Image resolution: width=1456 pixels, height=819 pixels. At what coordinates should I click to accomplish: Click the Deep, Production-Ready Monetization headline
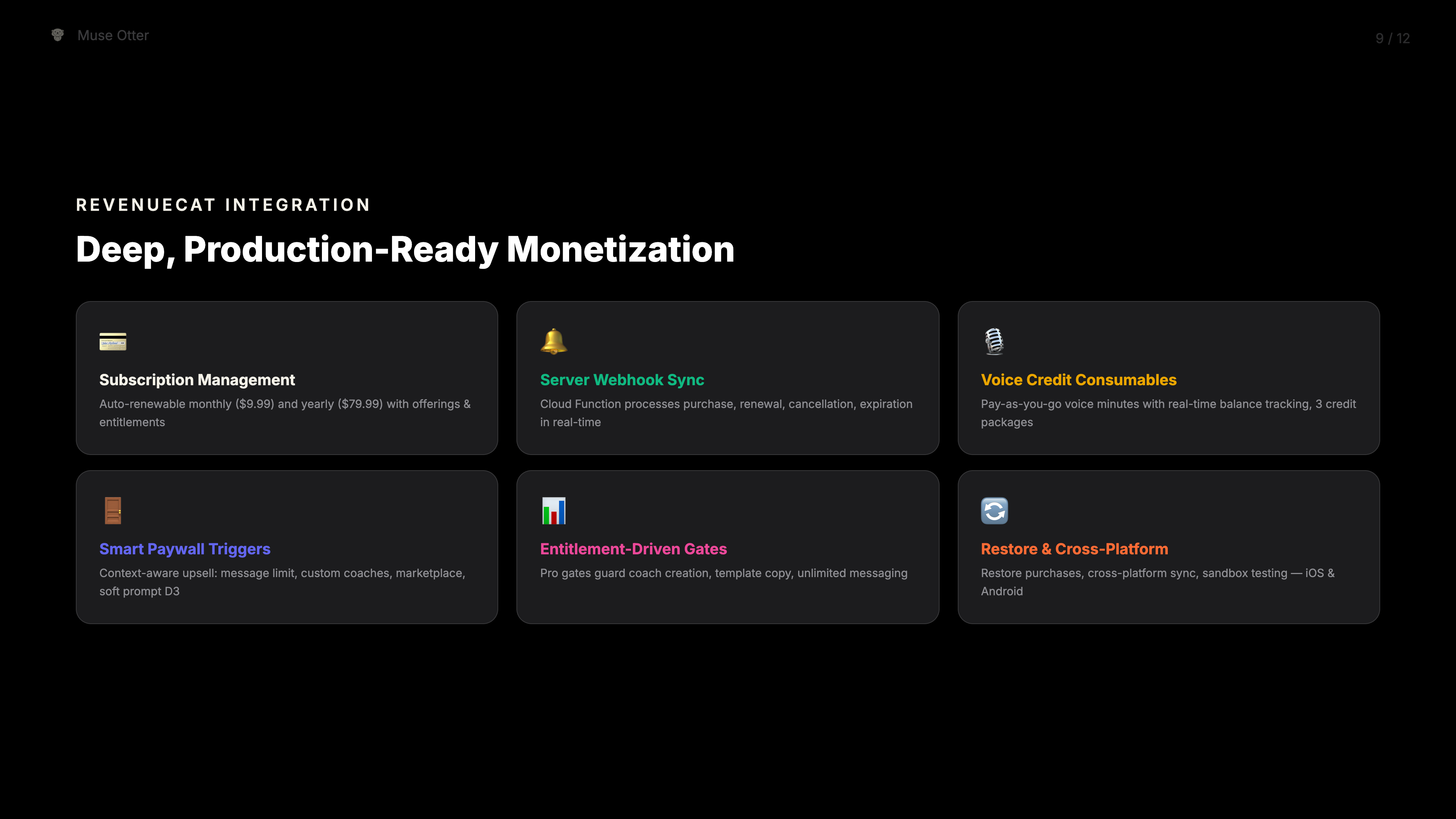click(x=405, y=249)
